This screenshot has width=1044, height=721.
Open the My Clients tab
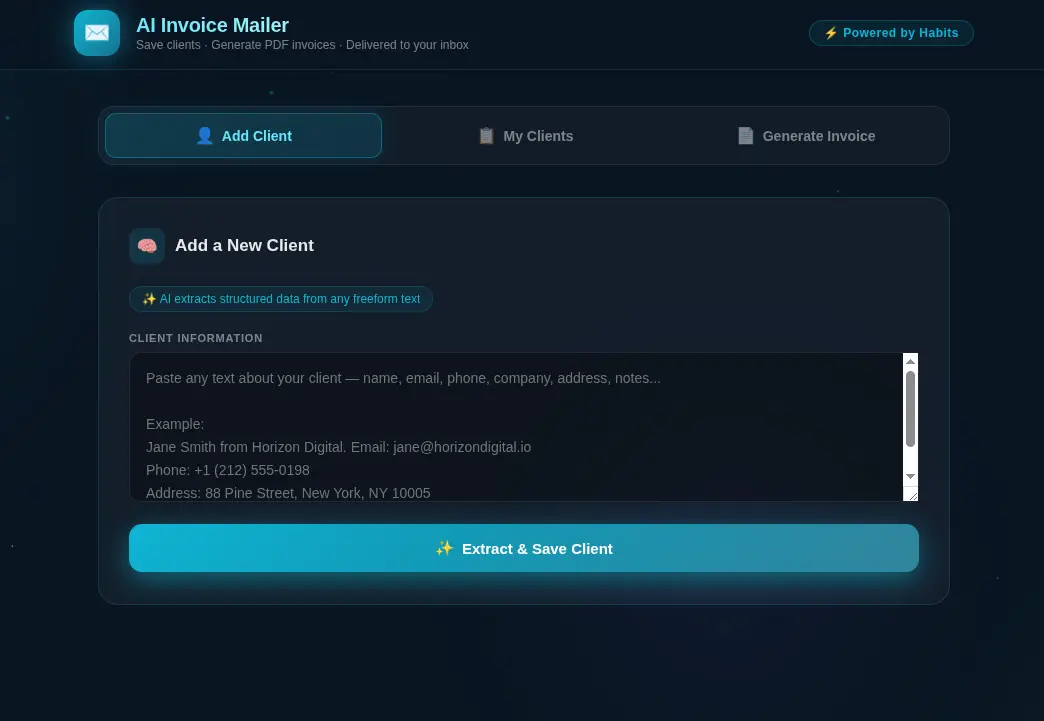526,136
